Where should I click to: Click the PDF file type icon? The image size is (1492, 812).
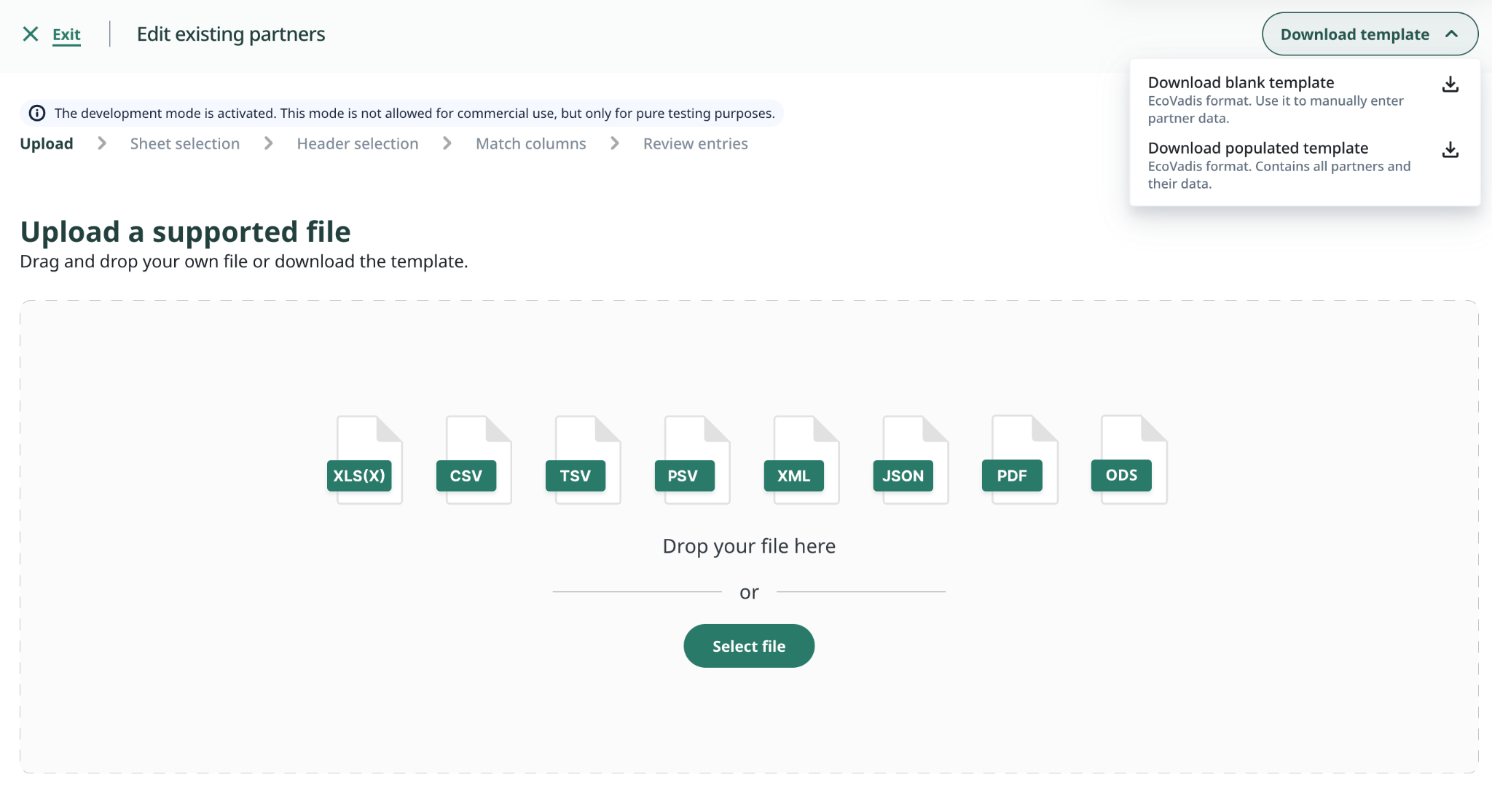(1020, 460)
